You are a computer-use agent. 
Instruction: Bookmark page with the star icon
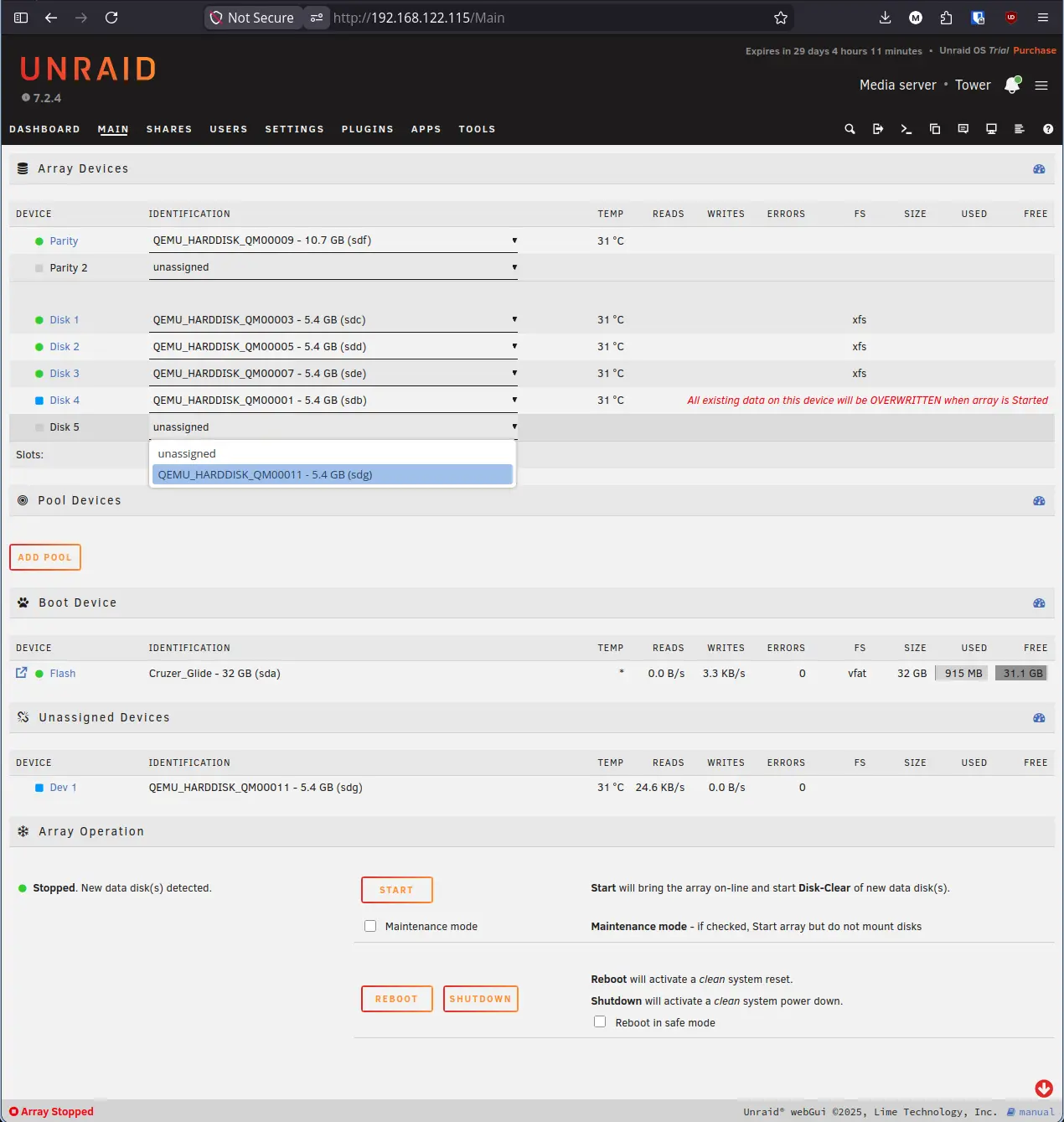point(781,18)
